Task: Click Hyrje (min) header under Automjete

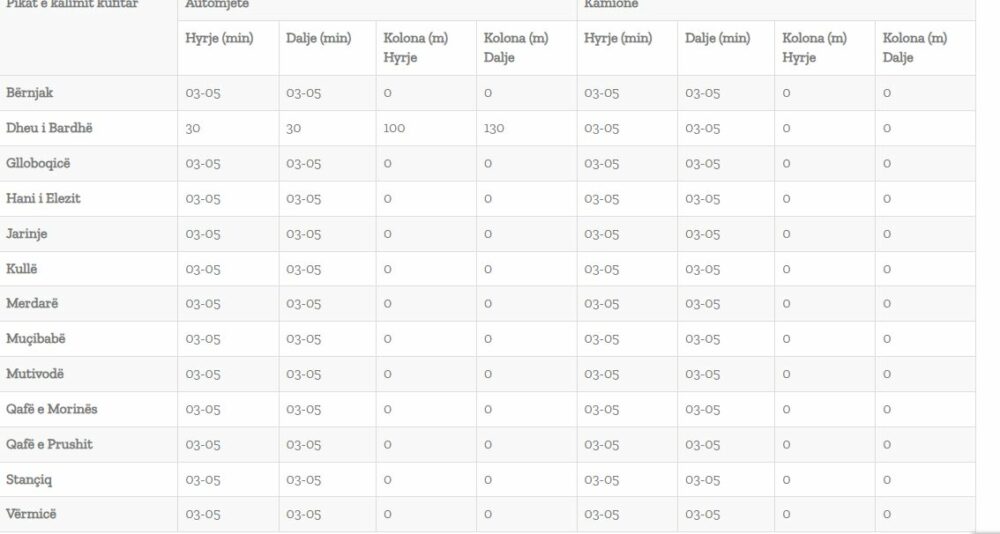Action: [x=219, y=38]
